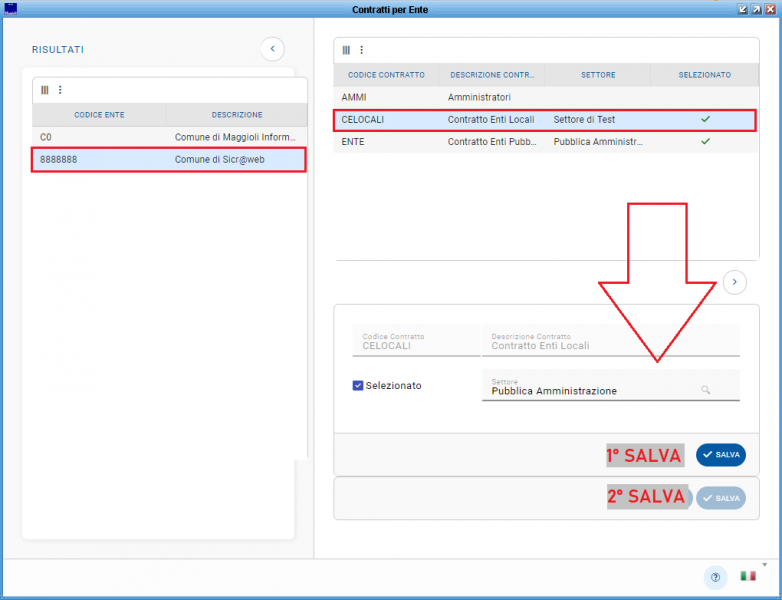Click the first (upper) Salva button
782x600 pixels.
(x=721, y=455)
